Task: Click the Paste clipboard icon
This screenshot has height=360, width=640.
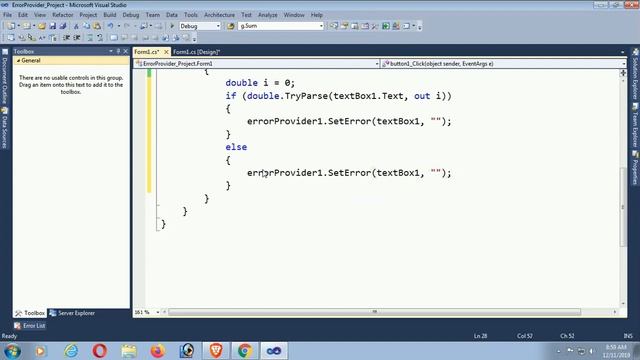Action: [97, 26]
